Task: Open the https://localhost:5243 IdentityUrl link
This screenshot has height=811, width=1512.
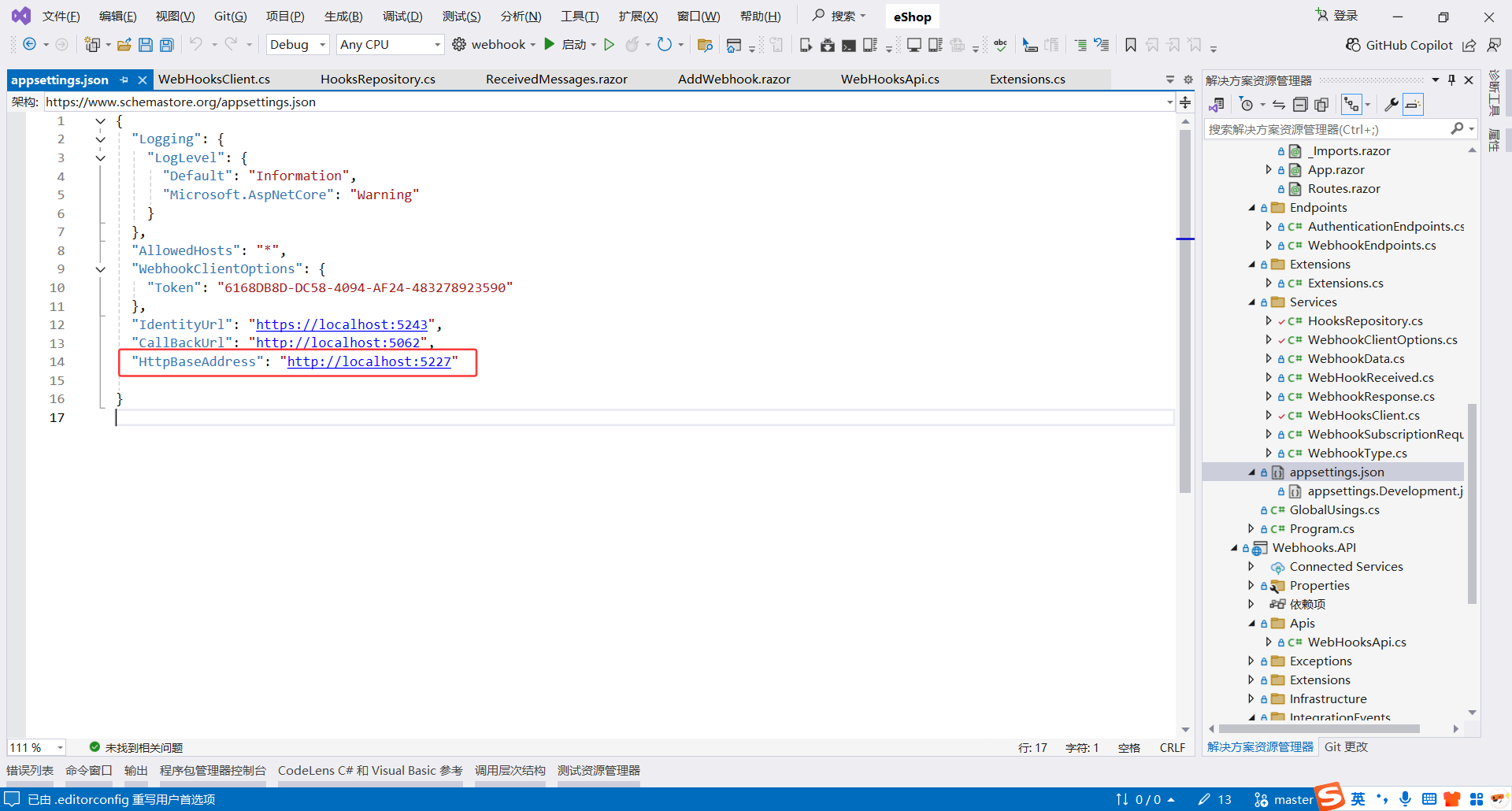Action: pos(342,324)
